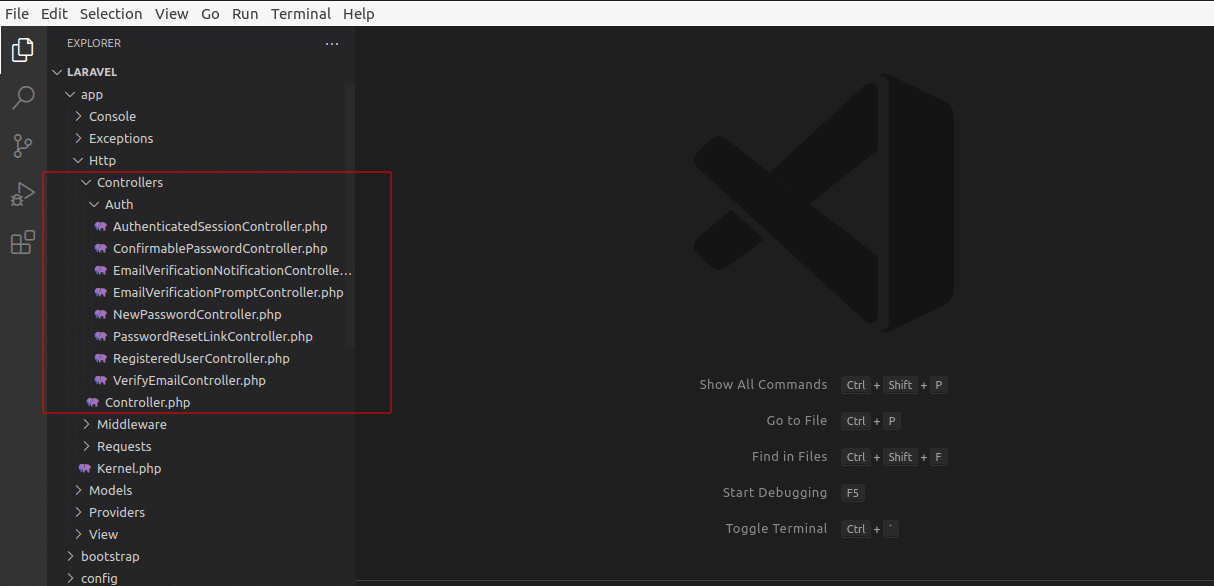Open the Extensions view icon
This screenshot has width=1214, height=586.
[x=22, y=242]
